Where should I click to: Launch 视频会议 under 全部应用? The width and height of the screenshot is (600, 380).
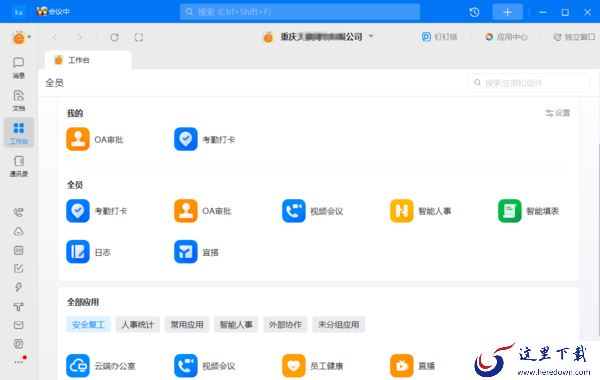click(205, 366)
